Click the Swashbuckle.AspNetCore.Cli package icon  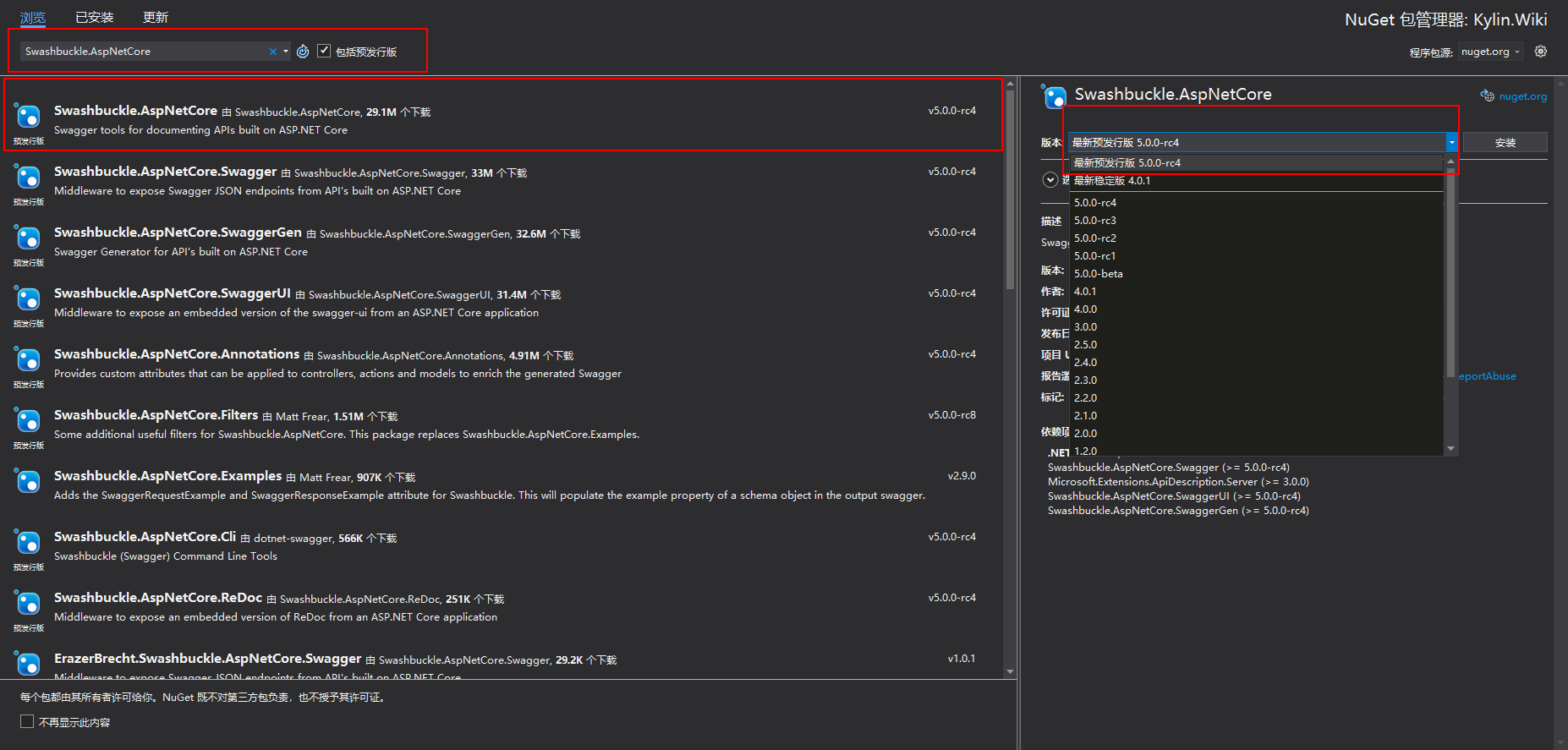click(x=29, y=543)
